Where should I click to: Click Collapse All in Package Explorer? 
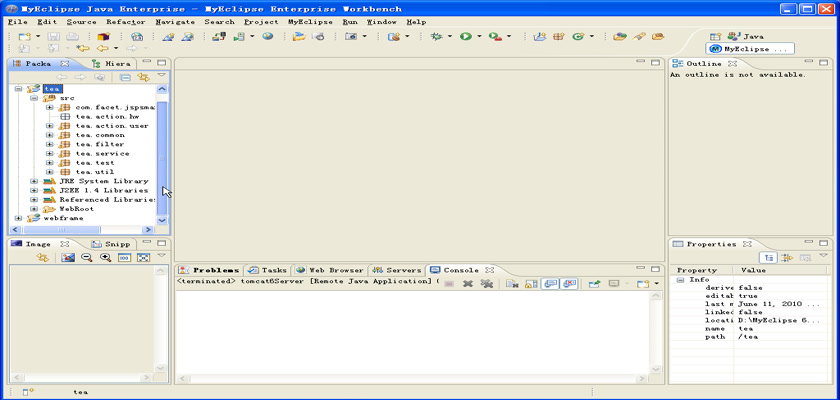coord(125,77)
